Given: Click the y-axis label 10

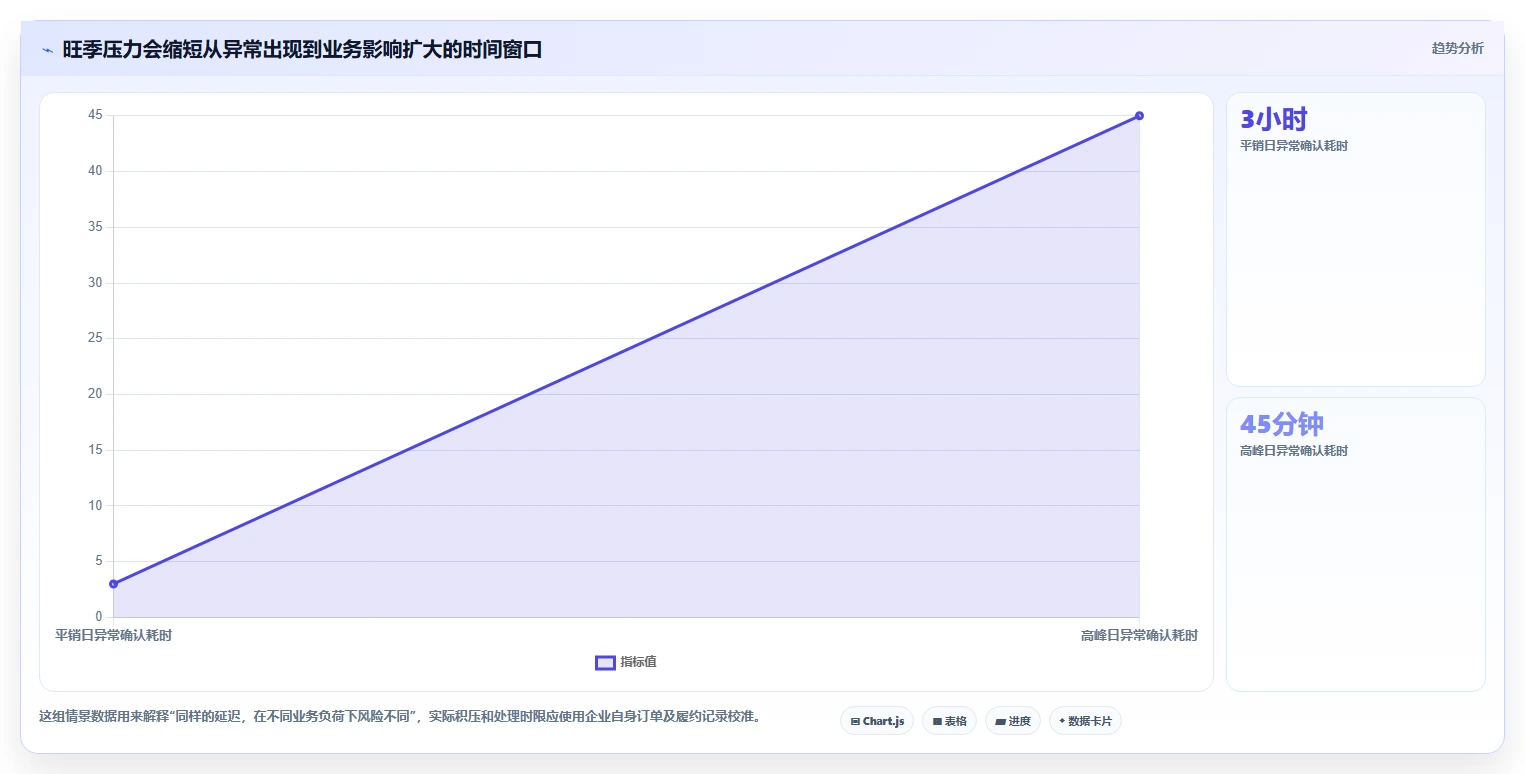Looking at the screenshot, I should (x=95, y=505).
